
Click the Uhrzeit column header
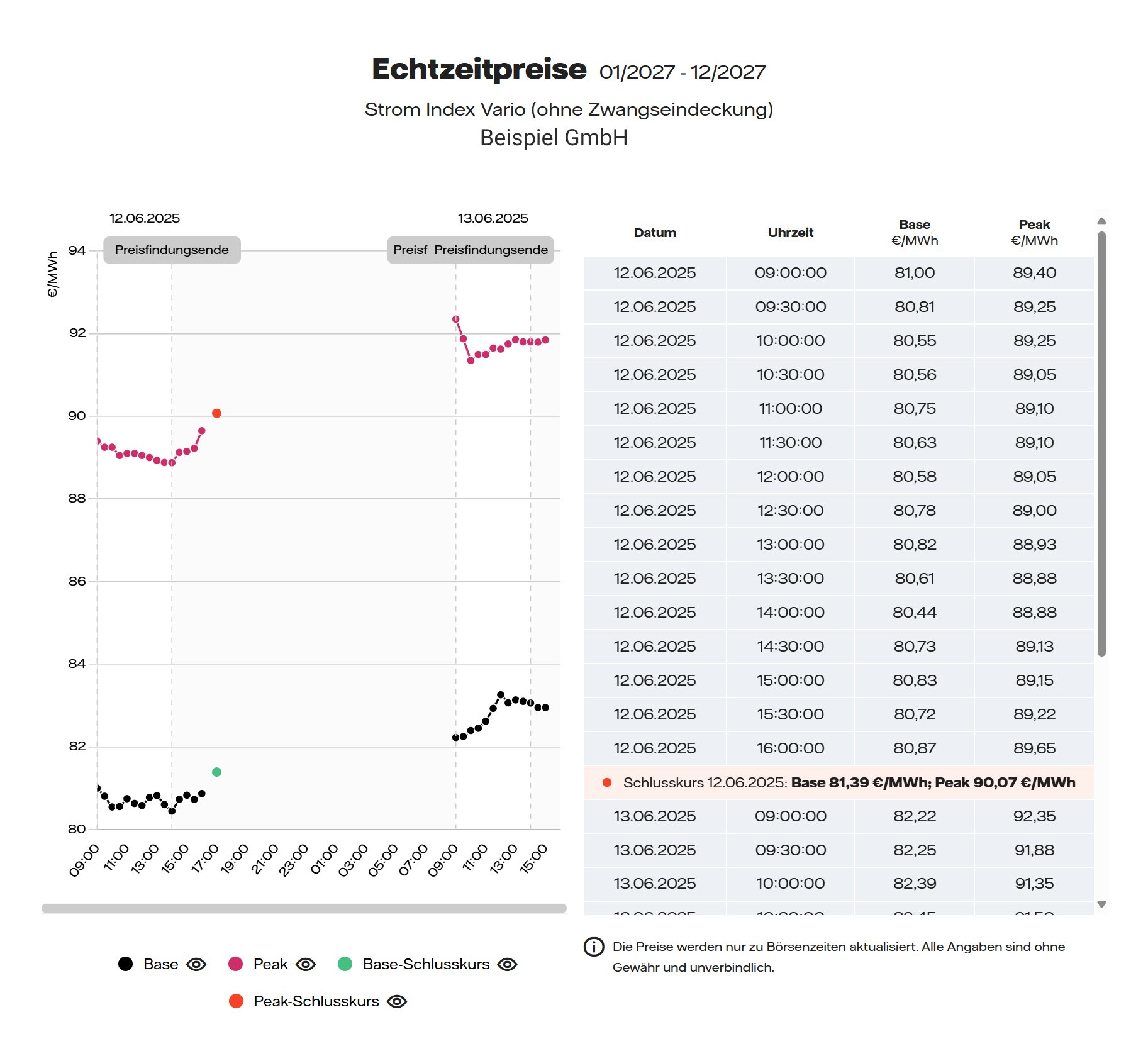[791, 233]
